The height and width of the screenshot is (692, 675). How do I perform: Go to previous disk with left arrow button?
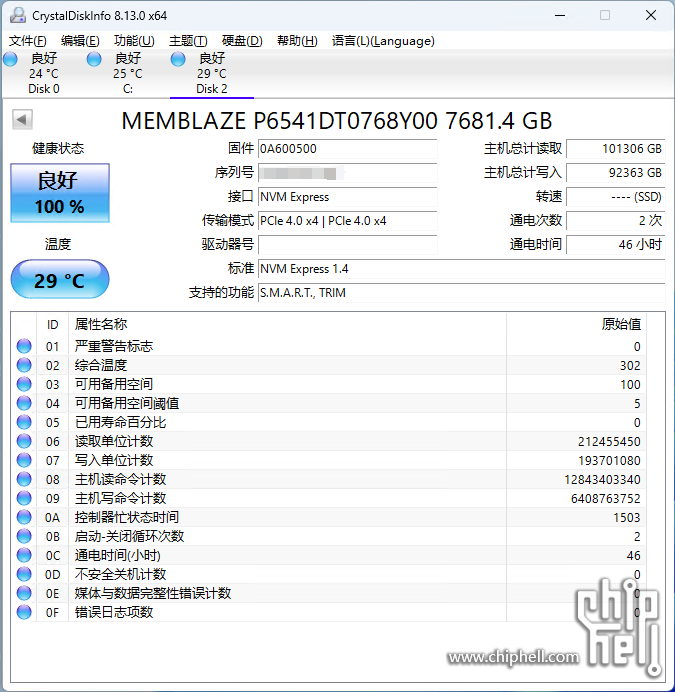pos(22,119)
